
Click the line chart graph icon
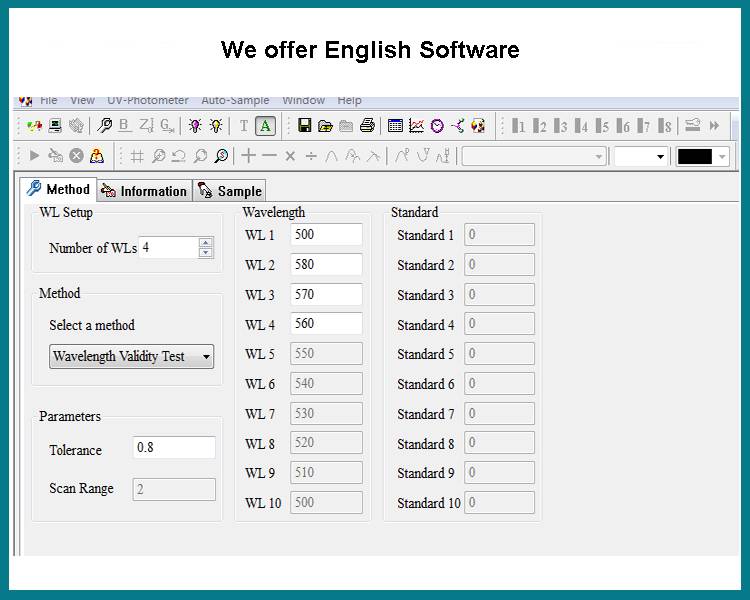click(x=416, y=126)
